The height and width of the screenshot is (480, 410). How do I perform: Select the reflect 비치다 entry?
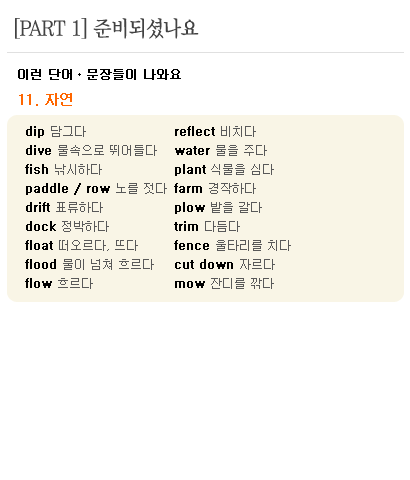(215, 131)
